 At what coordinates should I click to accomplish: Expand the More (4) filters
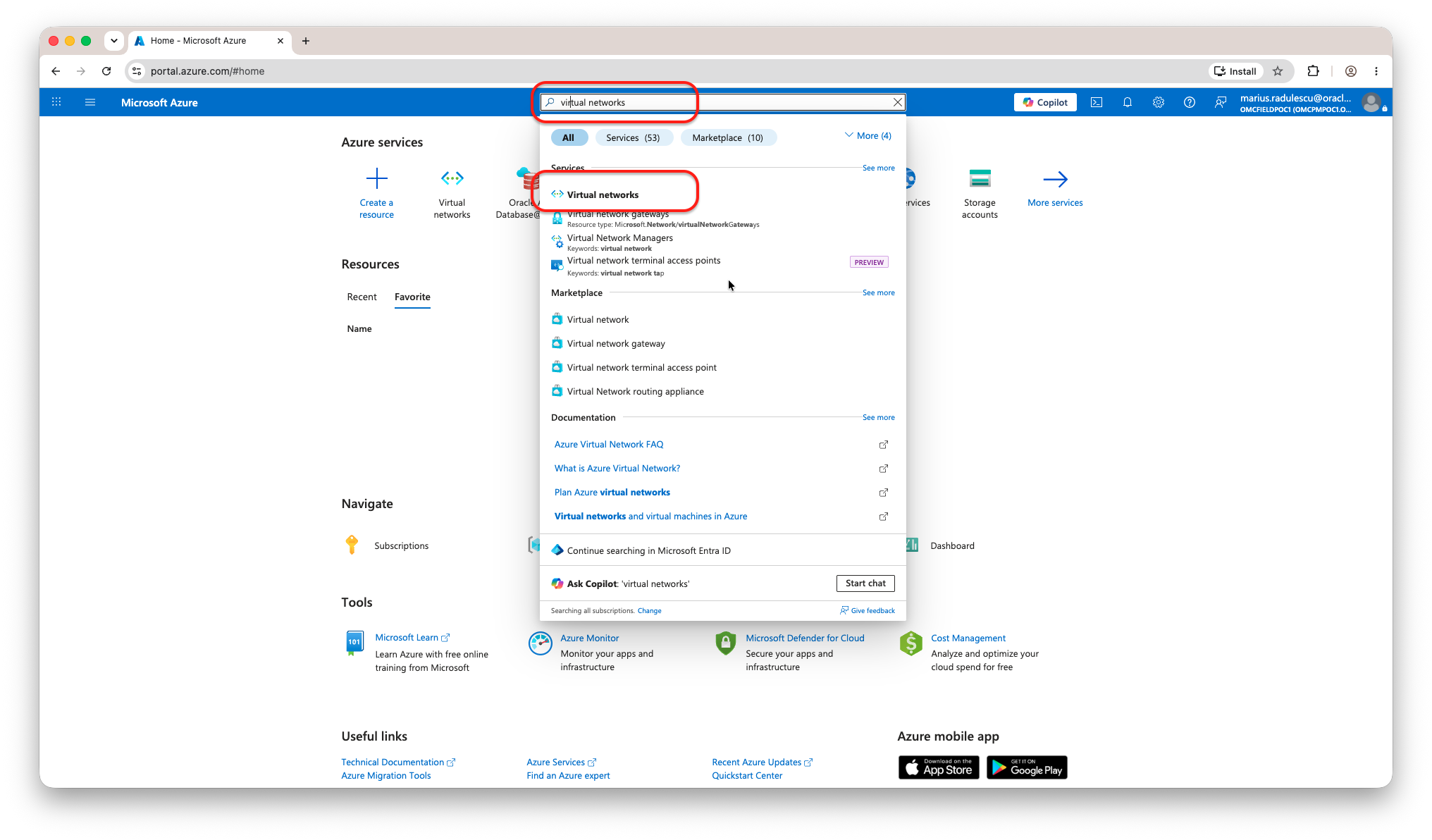click(x=868, y=135)
